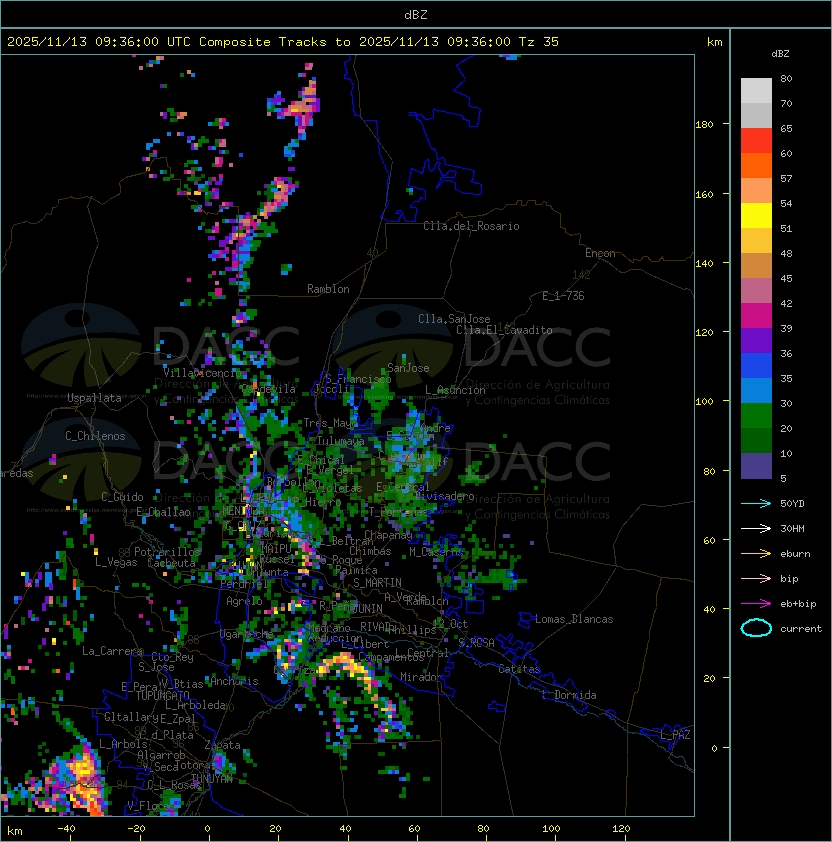The width and height of the screenshot is (832, 842).
Task: Click the 'Lomas_Blancas' map label
Action: (574, 619)
